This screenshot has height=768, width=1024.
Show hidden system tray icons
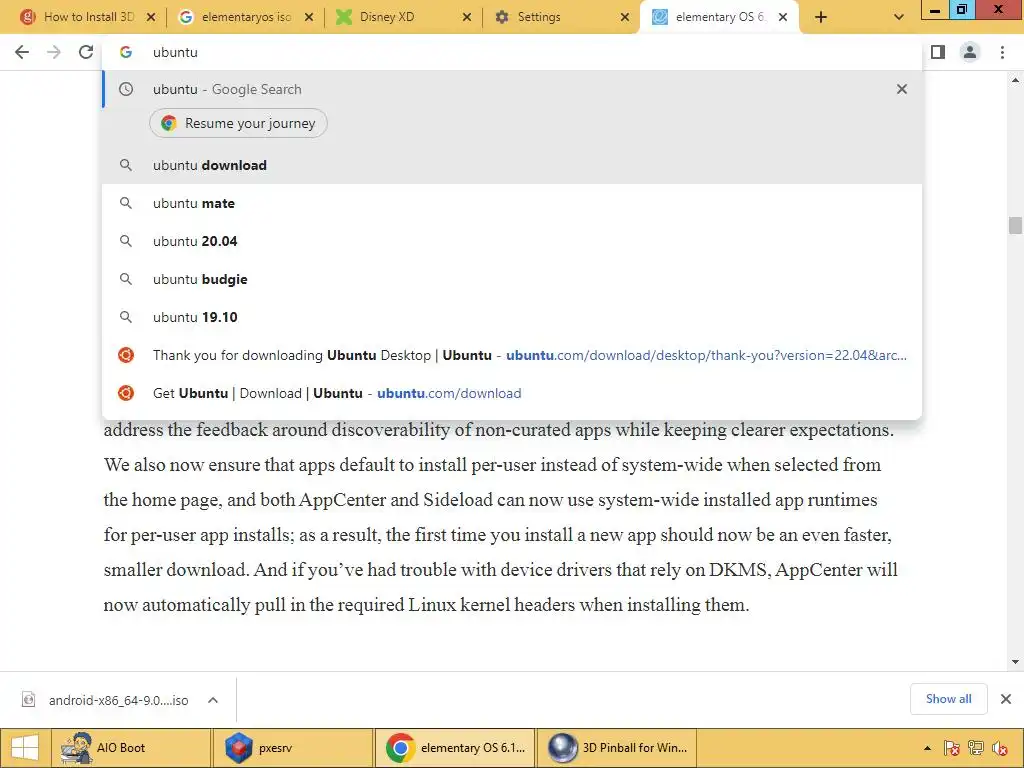(x=927, y=748)
